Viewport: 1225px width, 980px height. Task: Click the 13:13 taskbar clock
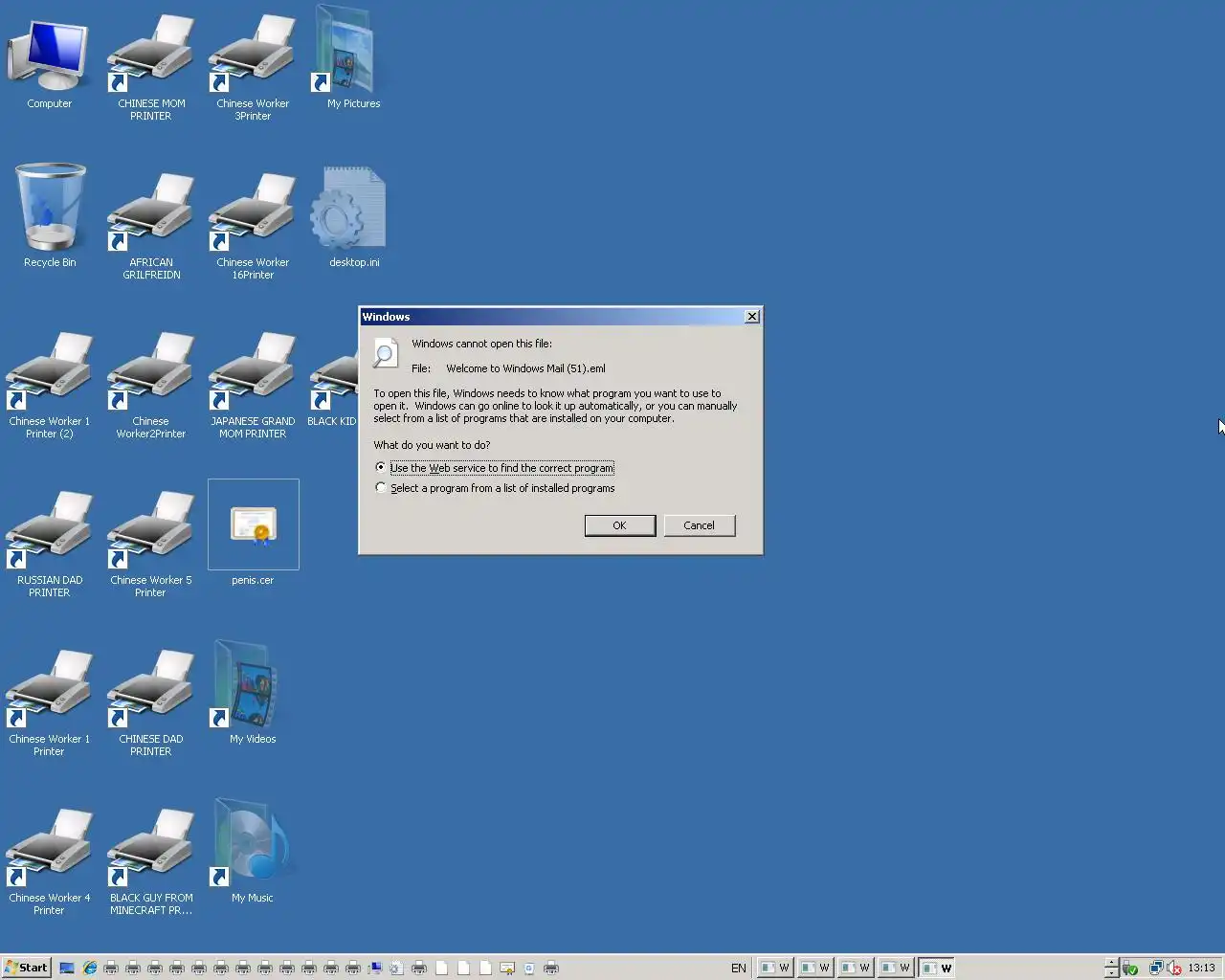(x=1201, y=968)
